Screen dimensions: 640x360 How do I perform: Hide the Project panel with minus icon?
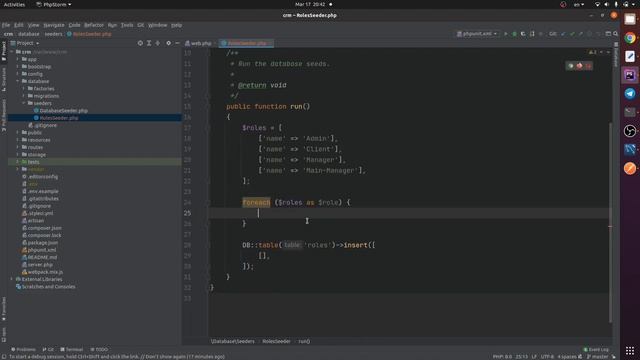click(177, 43)
